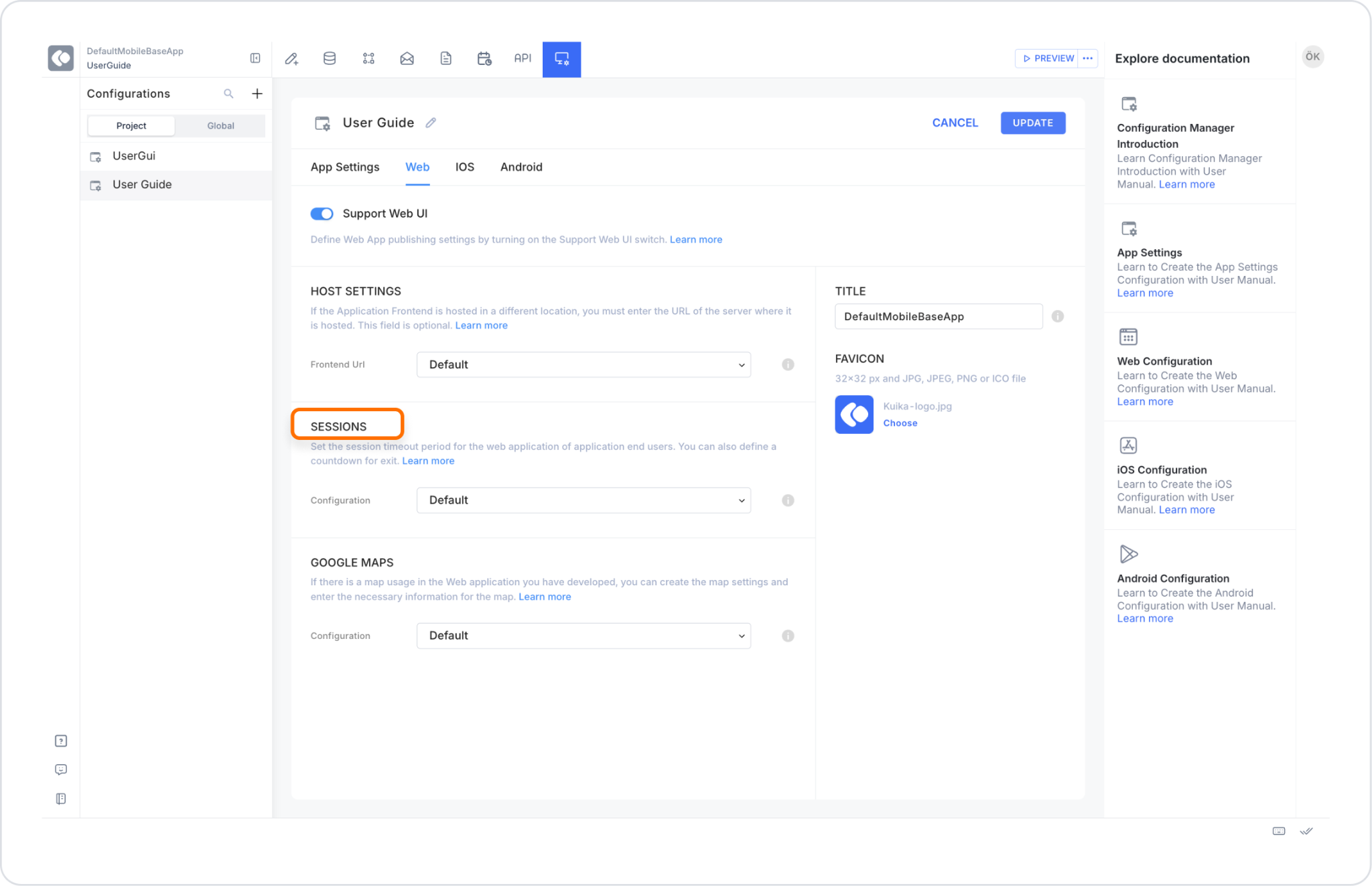
Task: Click the double checkmark validation icon
Action: coord(1306,831)
